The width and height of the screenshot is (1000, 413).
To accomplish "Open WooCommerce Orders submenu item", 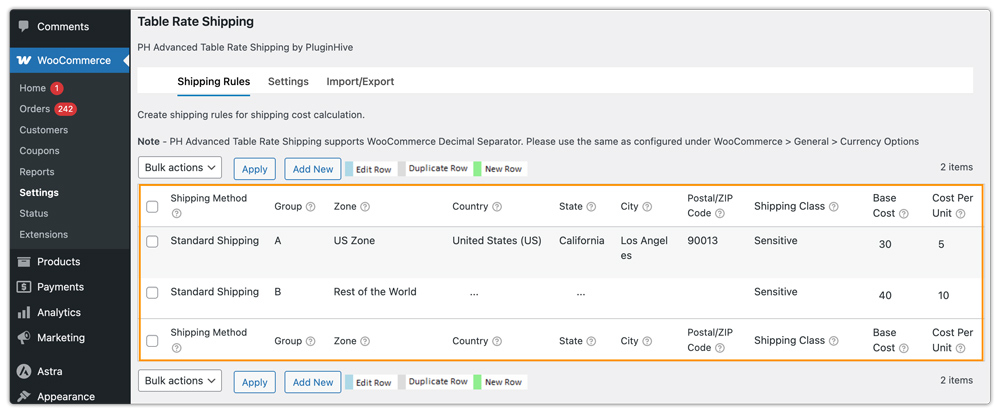I will [x=34, y=109].
